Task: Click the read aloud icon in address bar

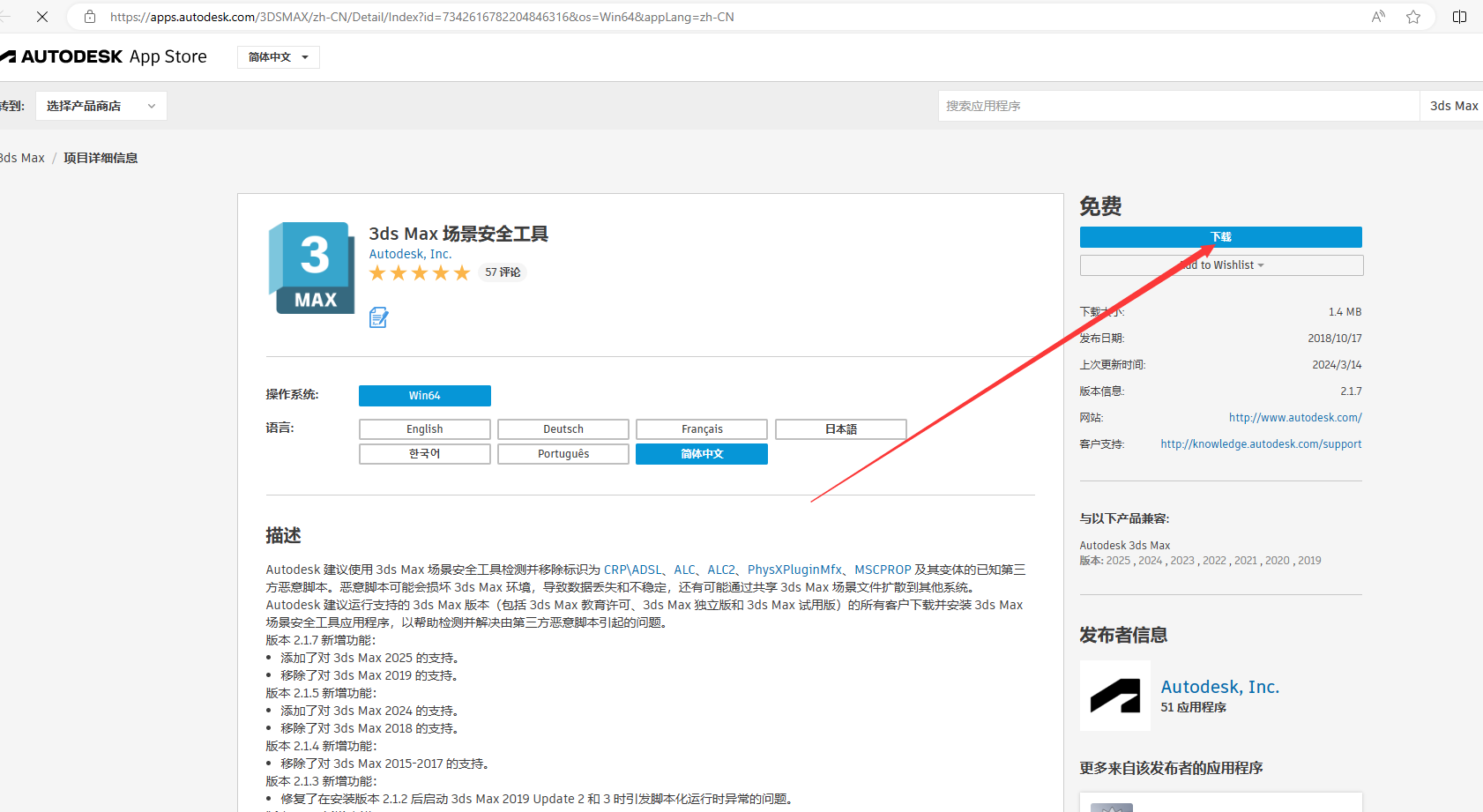Action: (1378, 17)
